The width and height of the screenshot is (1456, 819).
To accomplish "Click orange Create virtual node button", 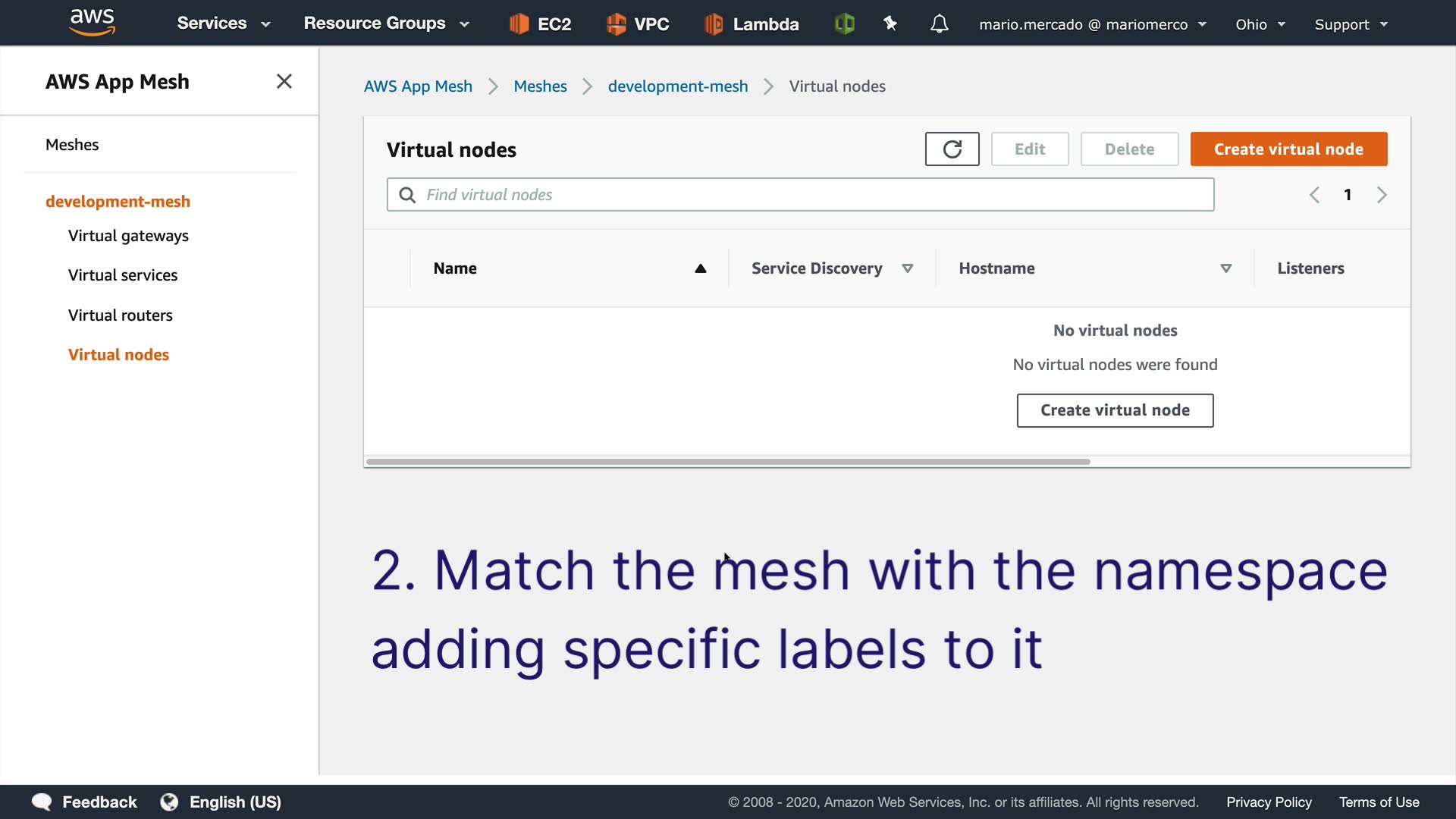I will tap(1288, 149).
